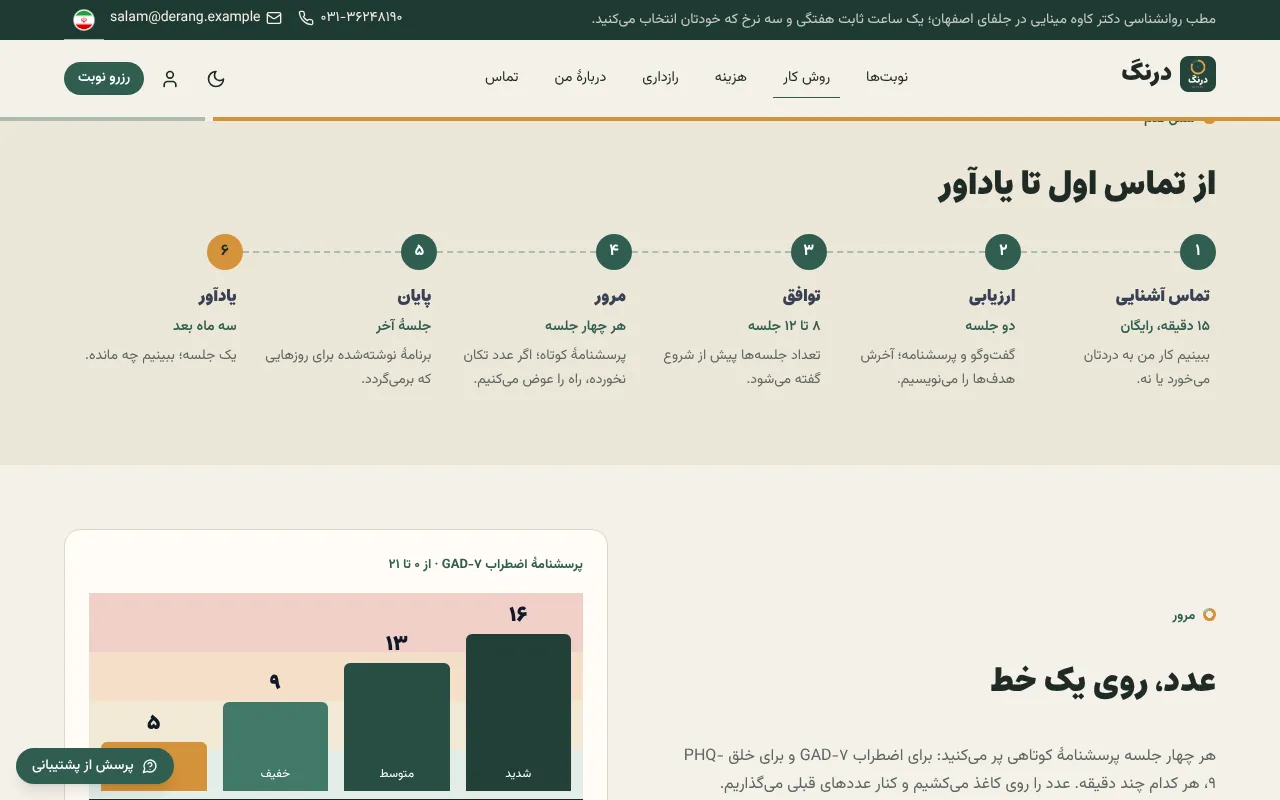Image resolution: width=1280 pixels, height=800 pixels.
Task: Open the Iran flag language selector
Action: pyautogui.click(x=84, y=19)
